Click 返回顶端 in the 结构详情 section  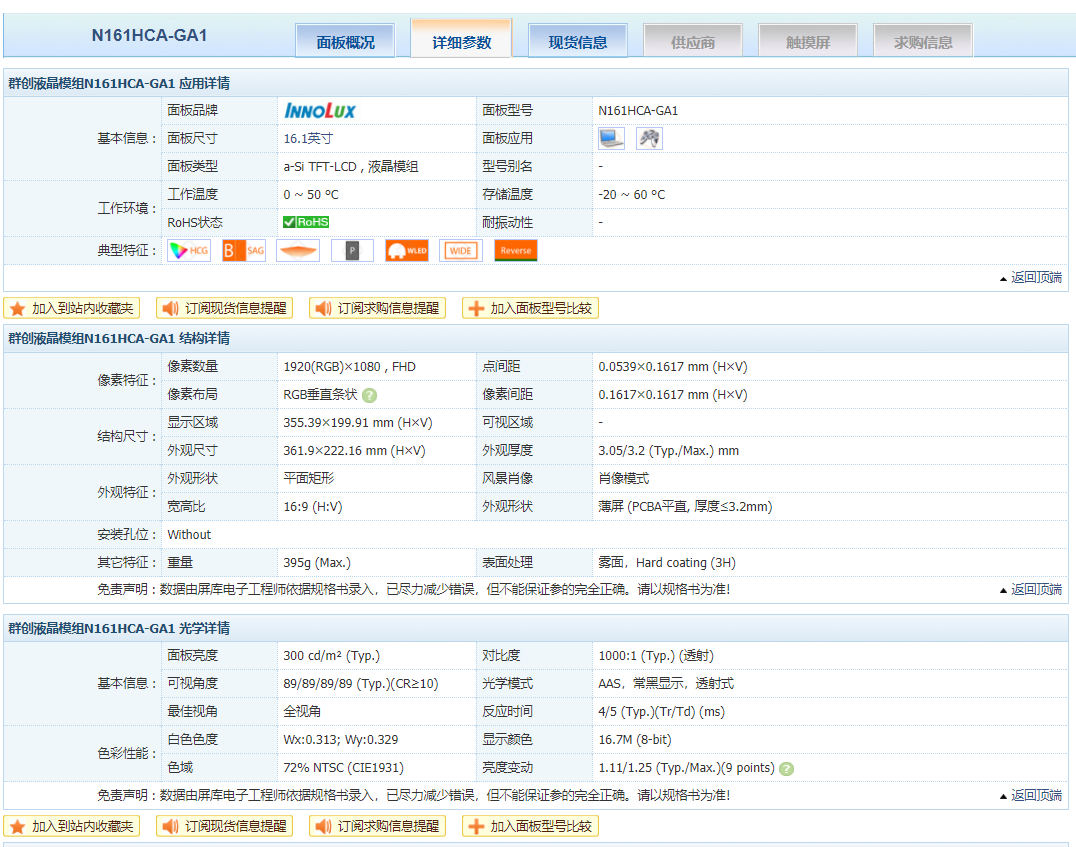click(x=1035, y=589)
